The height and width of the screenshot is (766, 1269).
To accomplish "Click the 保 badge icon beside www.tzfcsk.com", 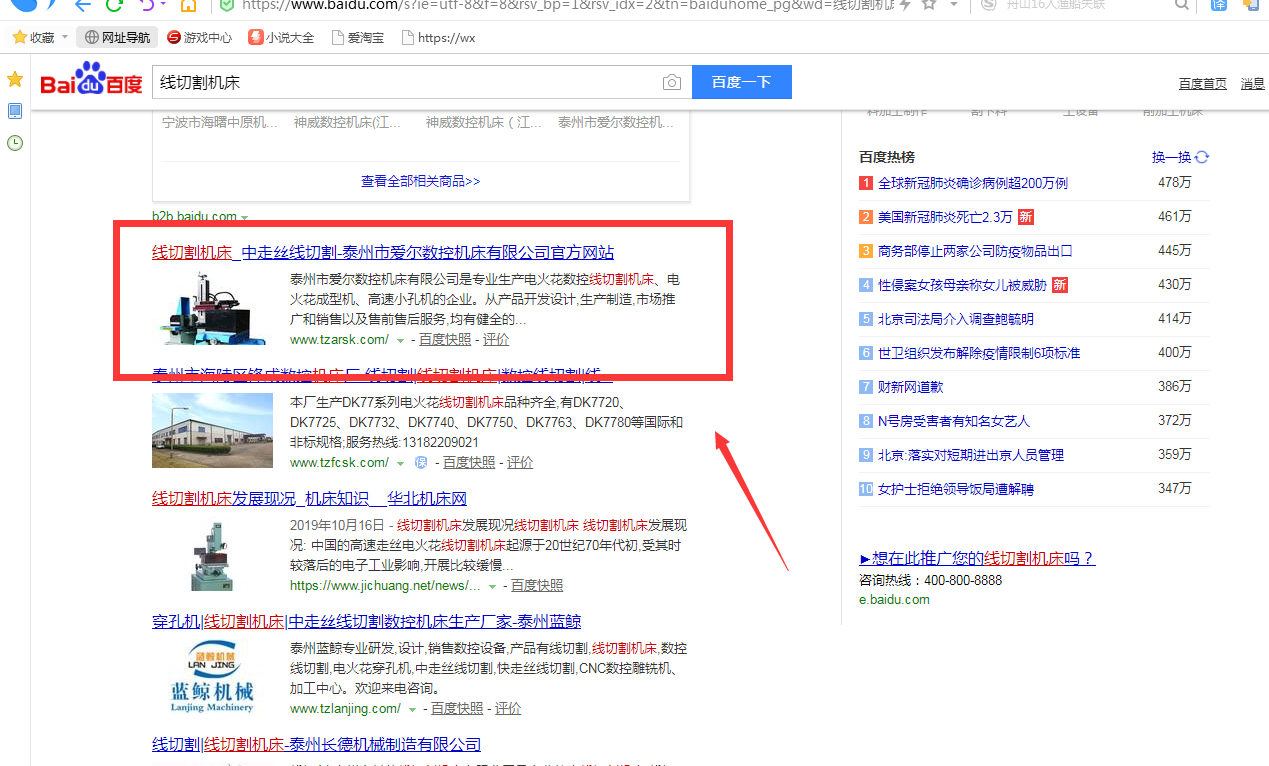I will pos(422,463).
